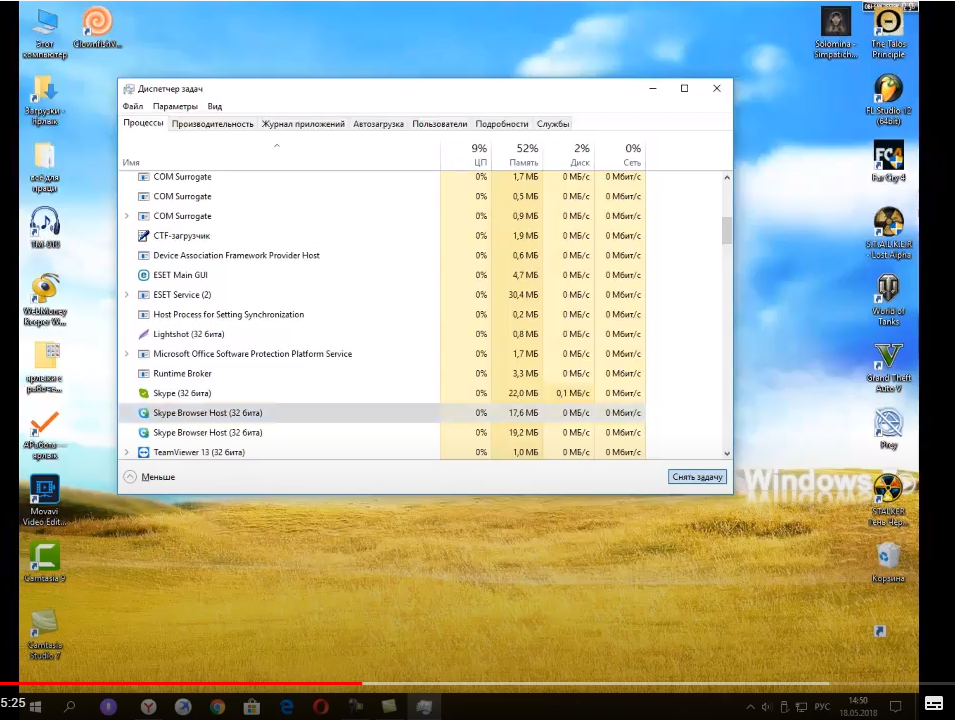Click the process list vertical scrollbar thumb
This screenshot has width=955, height=720.
point(727,230)
